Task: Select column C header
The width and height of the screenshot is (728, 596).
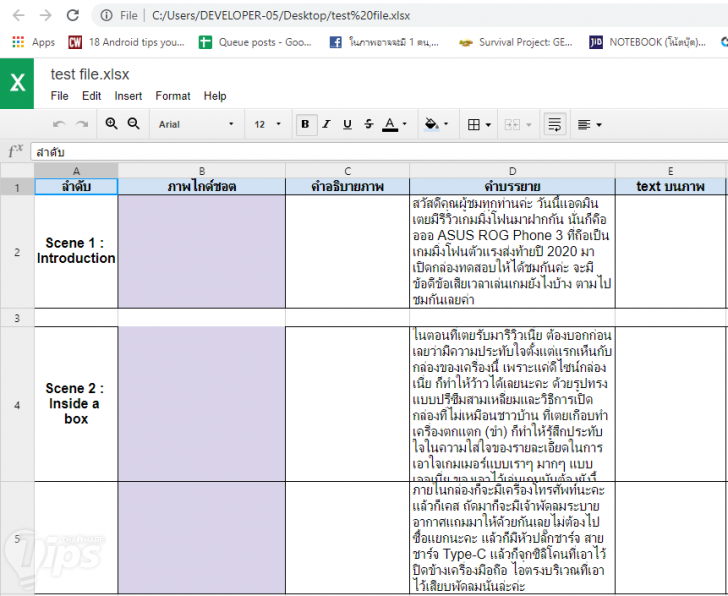Action: (348, 171)
